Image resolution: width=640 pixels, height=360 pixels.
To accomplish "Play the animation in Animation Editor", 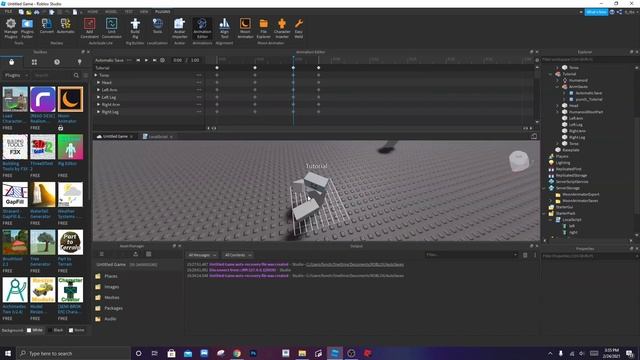I will 146,60.
